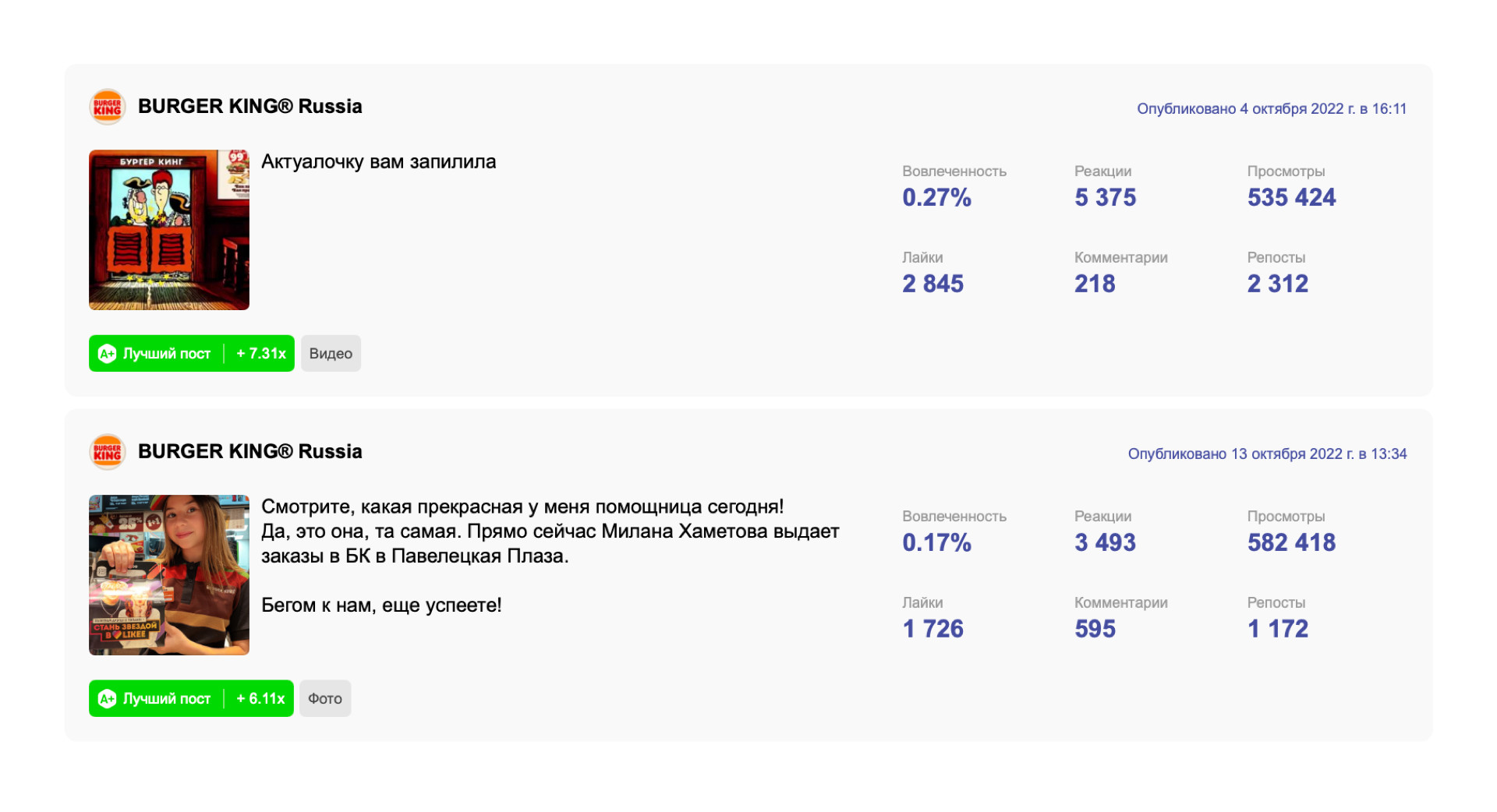The width and height of the screenshot is (1497, 812).
Task: Click the post text mentioning Милана Хаметова
Action: coord(550,531)
